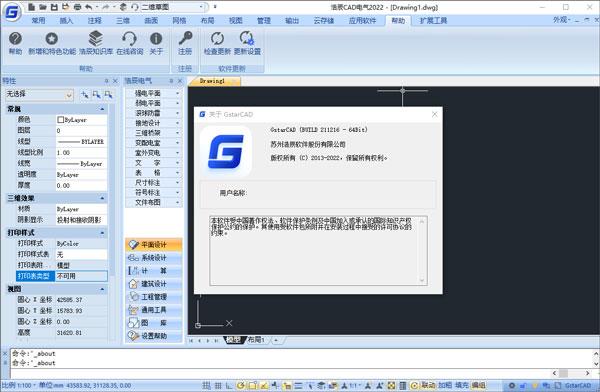Click the Open folder icon in the quick access toolbar
The image size is (600, 392).
(x=43, y=7)
